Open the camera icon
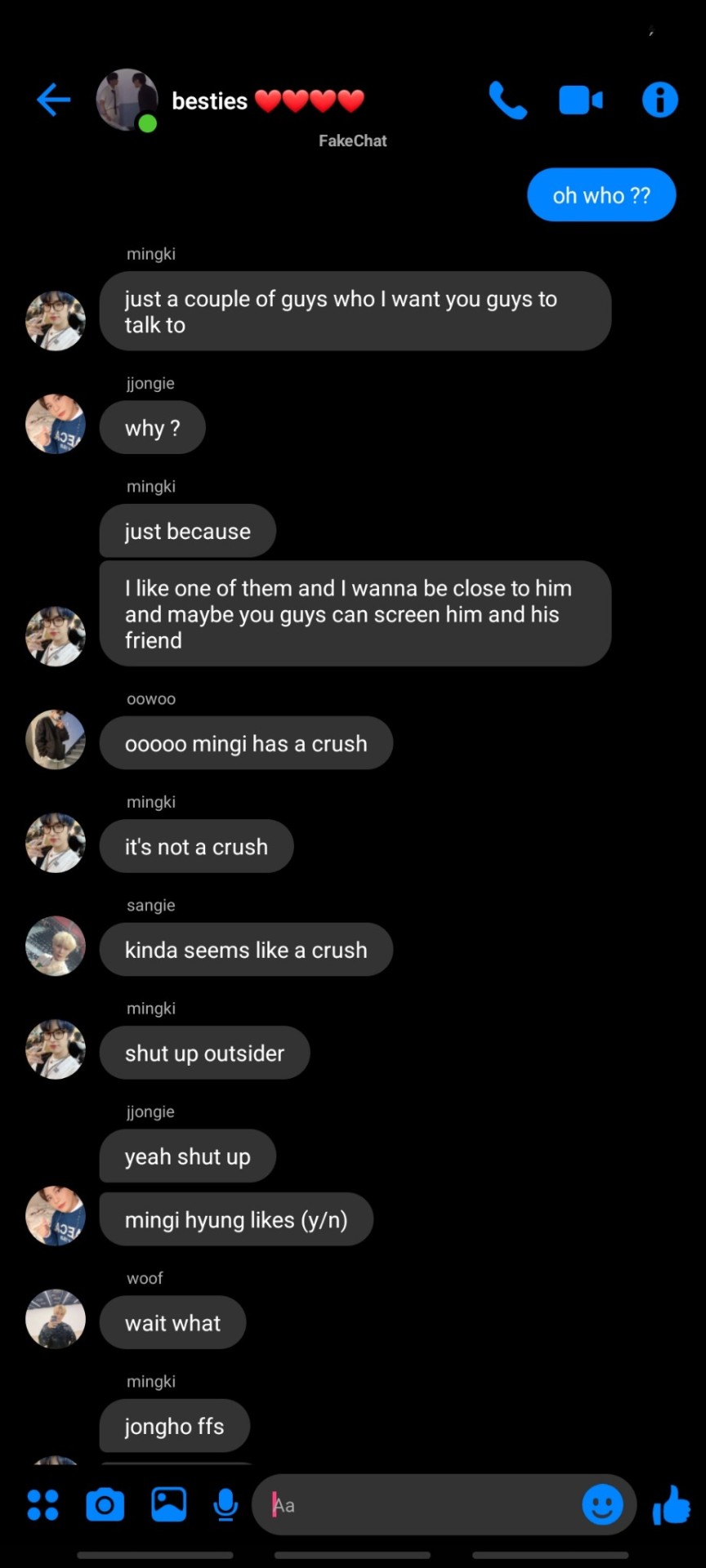Viewport: 706px width, 1568px height. click(105, 1504)
